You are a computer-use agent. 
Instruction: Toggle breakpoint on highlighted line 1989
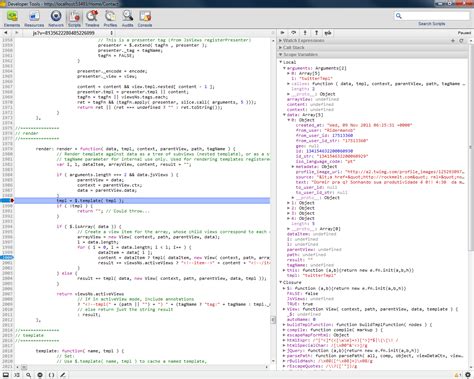[7, 200]
